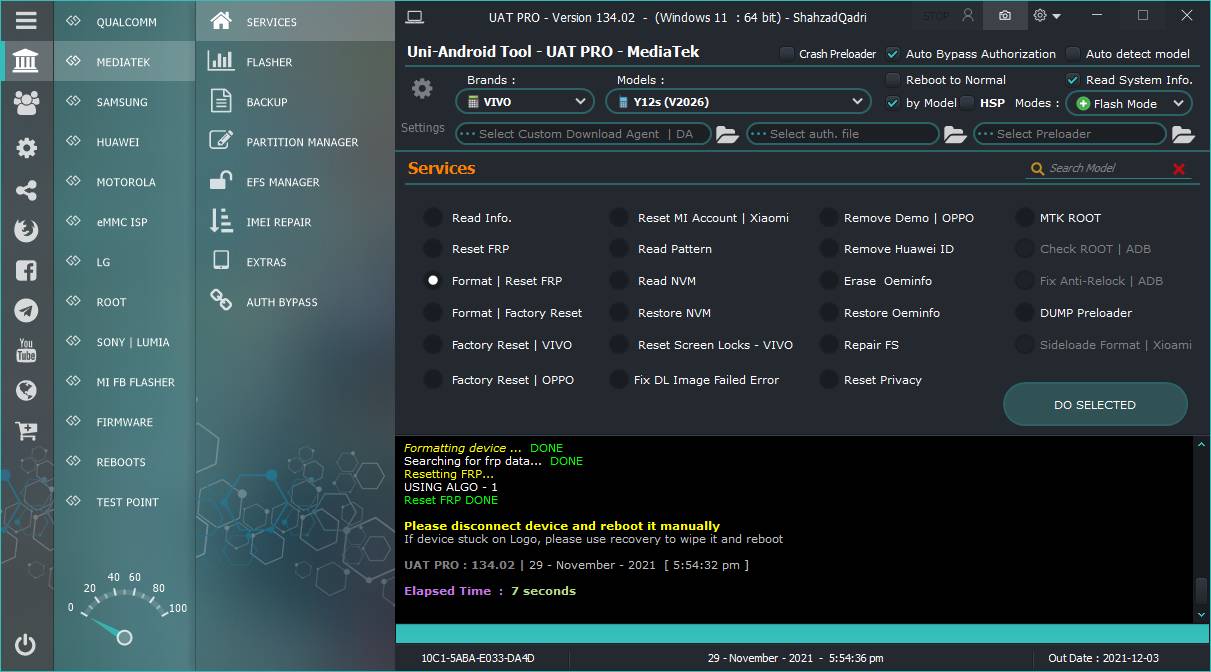Screen dimensions: 1211x672
Task: Switch to QUALCOMM section
Action: 125,22
